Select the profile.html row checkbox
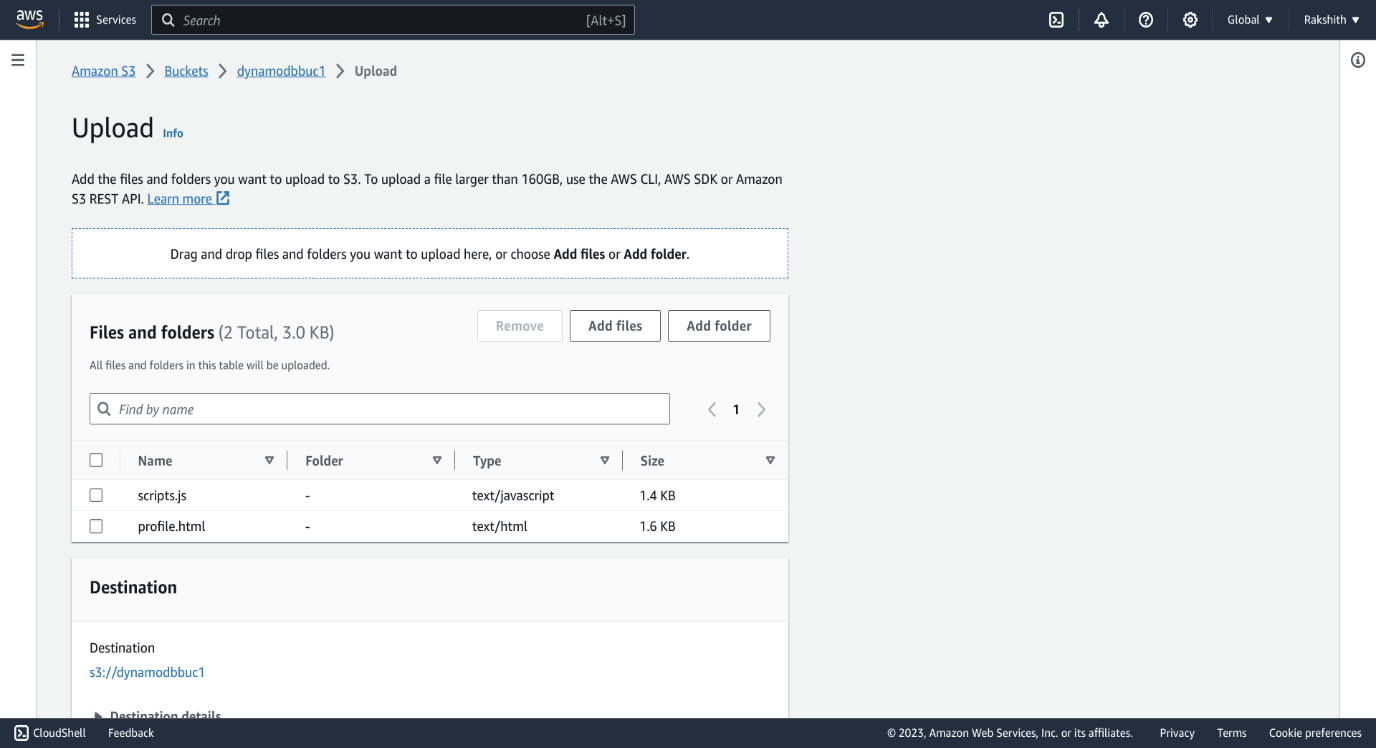Image resolution: width=1376 pixels, height=748 pixels. pyautogui.click(x=96, y=526)
